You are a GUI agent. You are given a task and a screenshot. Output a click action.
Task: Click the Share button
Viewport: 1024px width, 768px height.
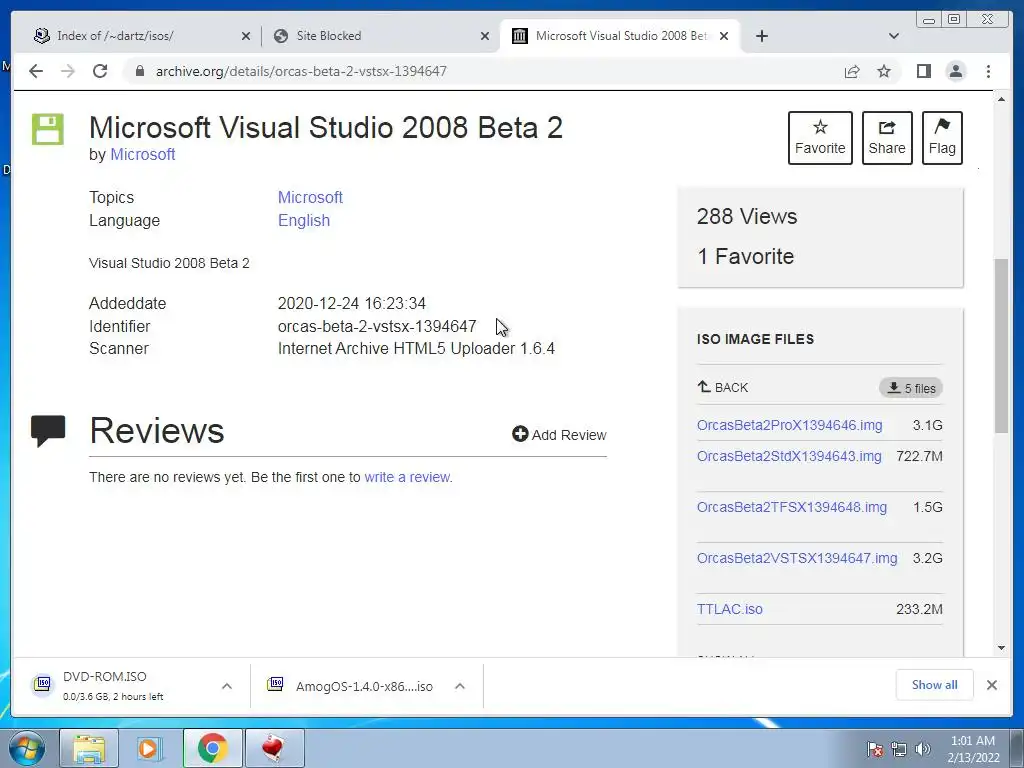click(x=887, y=138)
